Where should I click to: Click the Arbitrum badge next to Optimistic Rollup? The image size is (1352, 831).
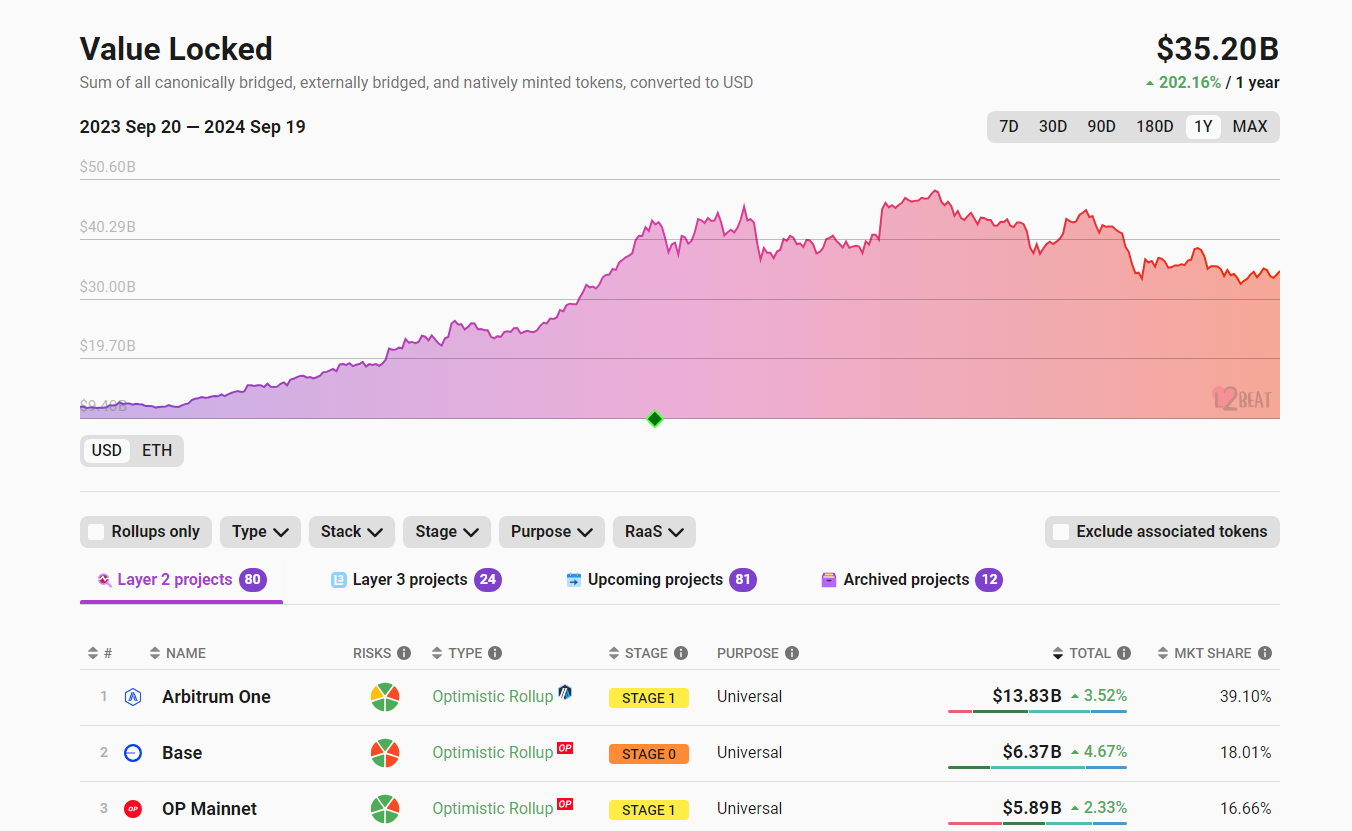click(x=566, y=692)
